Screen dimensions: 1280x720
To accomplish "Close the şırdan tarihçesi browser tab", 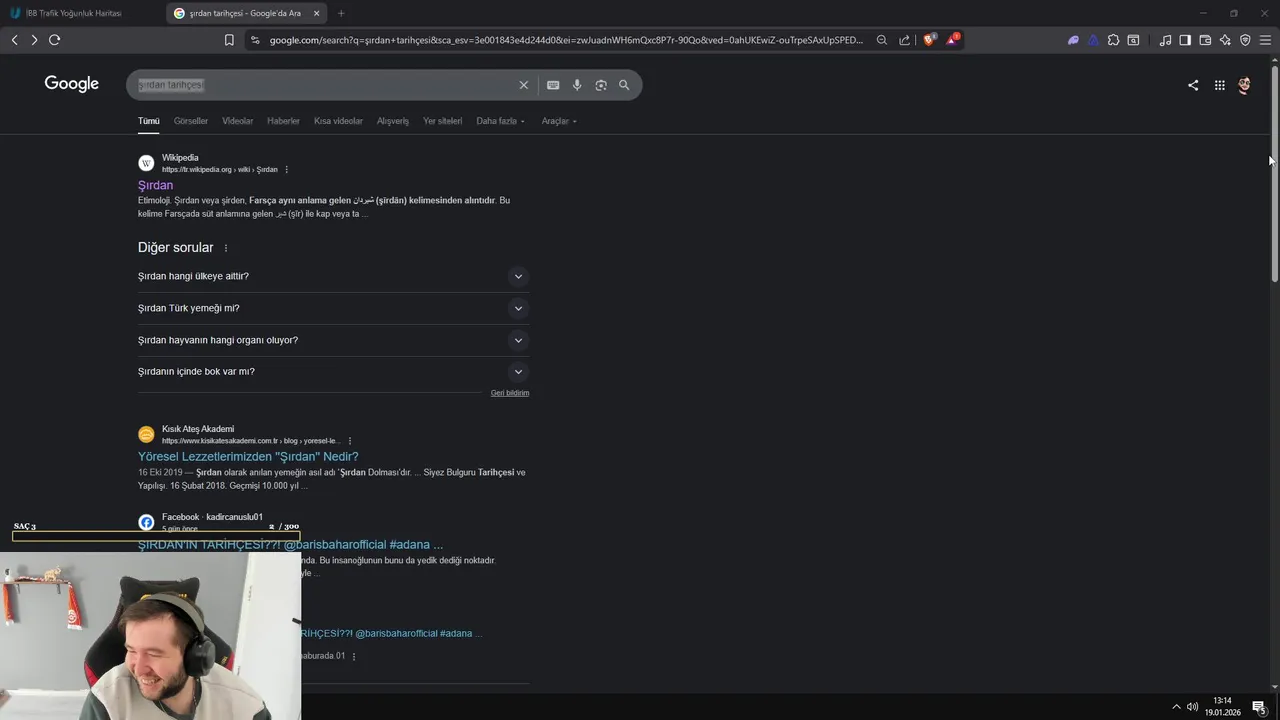I will (x=317, y=13).
